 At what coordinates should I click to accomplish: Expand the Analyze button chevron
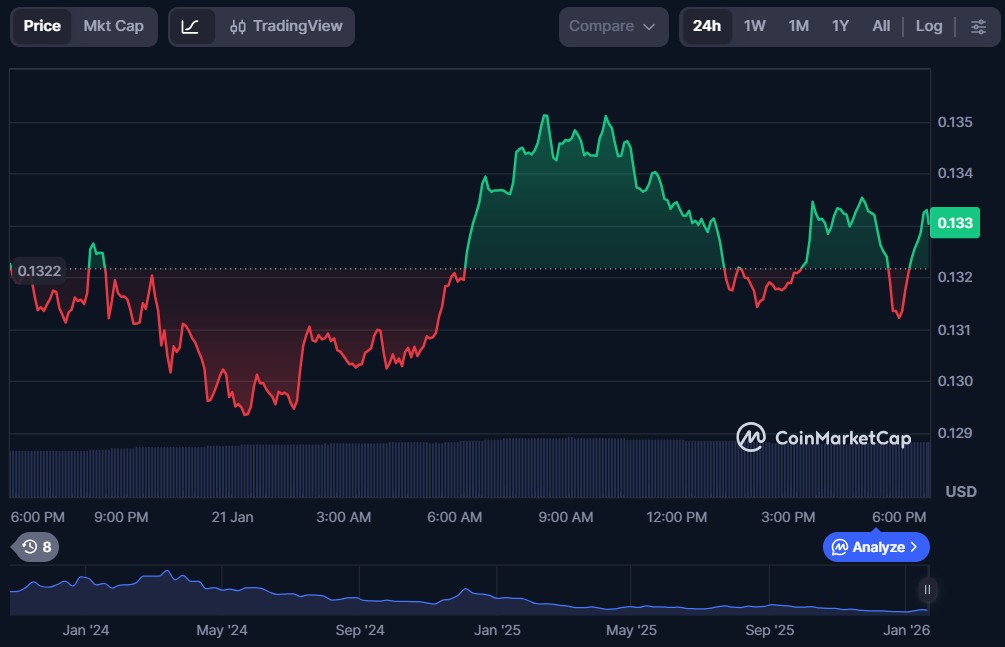(913, 547)
